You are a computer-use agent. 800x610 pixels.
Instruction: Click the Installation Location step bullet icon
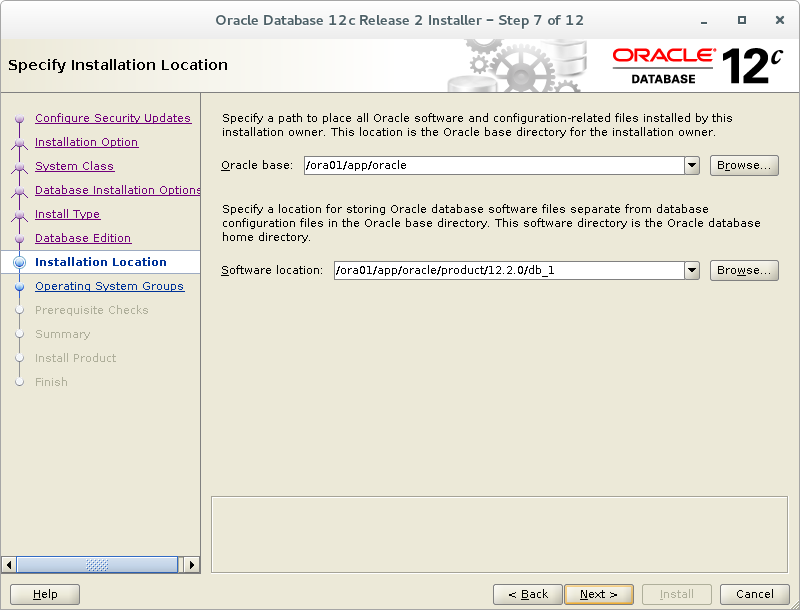point(19,262)
